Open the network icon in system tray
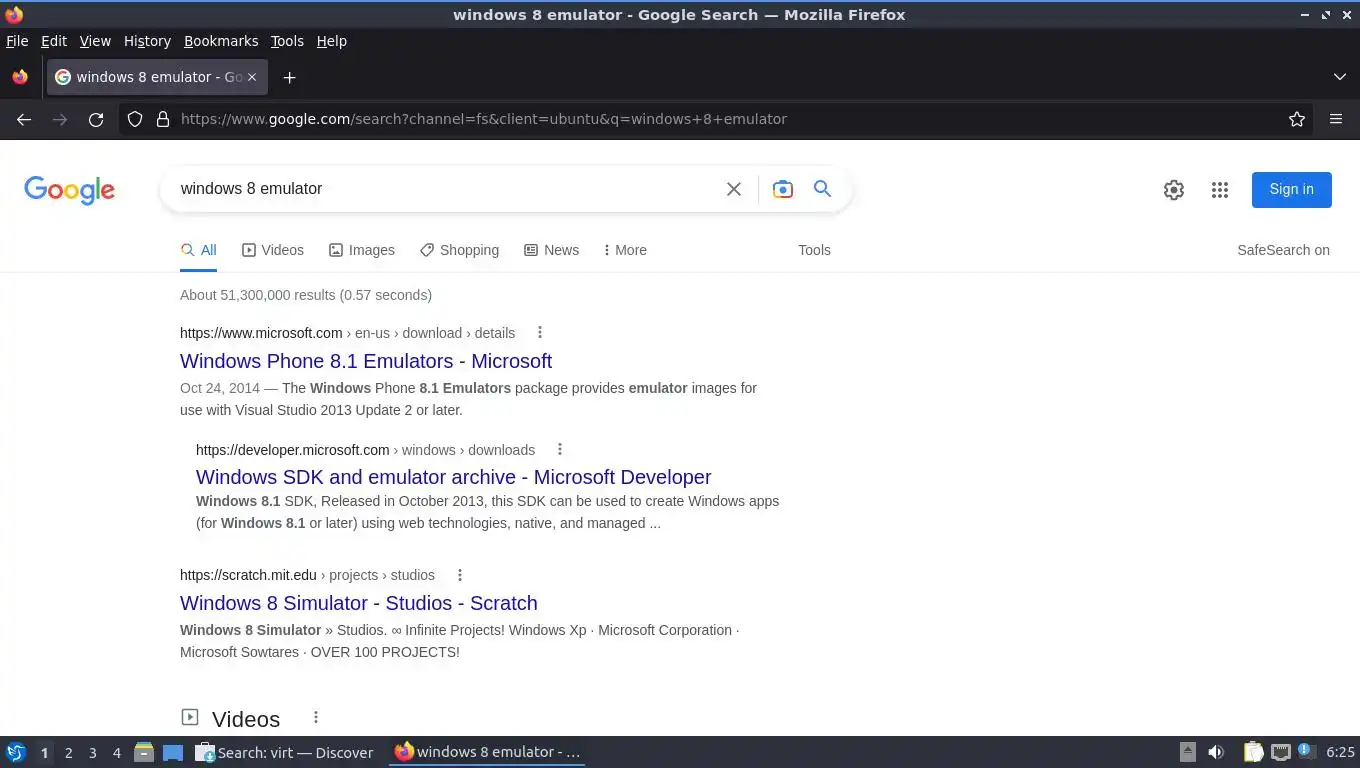The image size is (1360, 768). point(1281,752)
